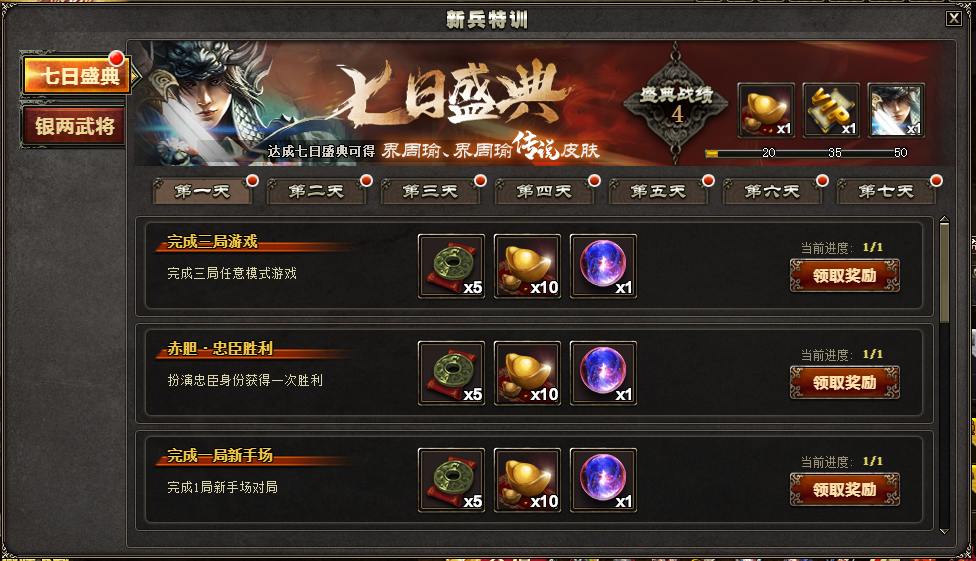Click the 盛典战绩 progress bar
The width and height of the screenshot is (976, 561).
click(806, 153)
